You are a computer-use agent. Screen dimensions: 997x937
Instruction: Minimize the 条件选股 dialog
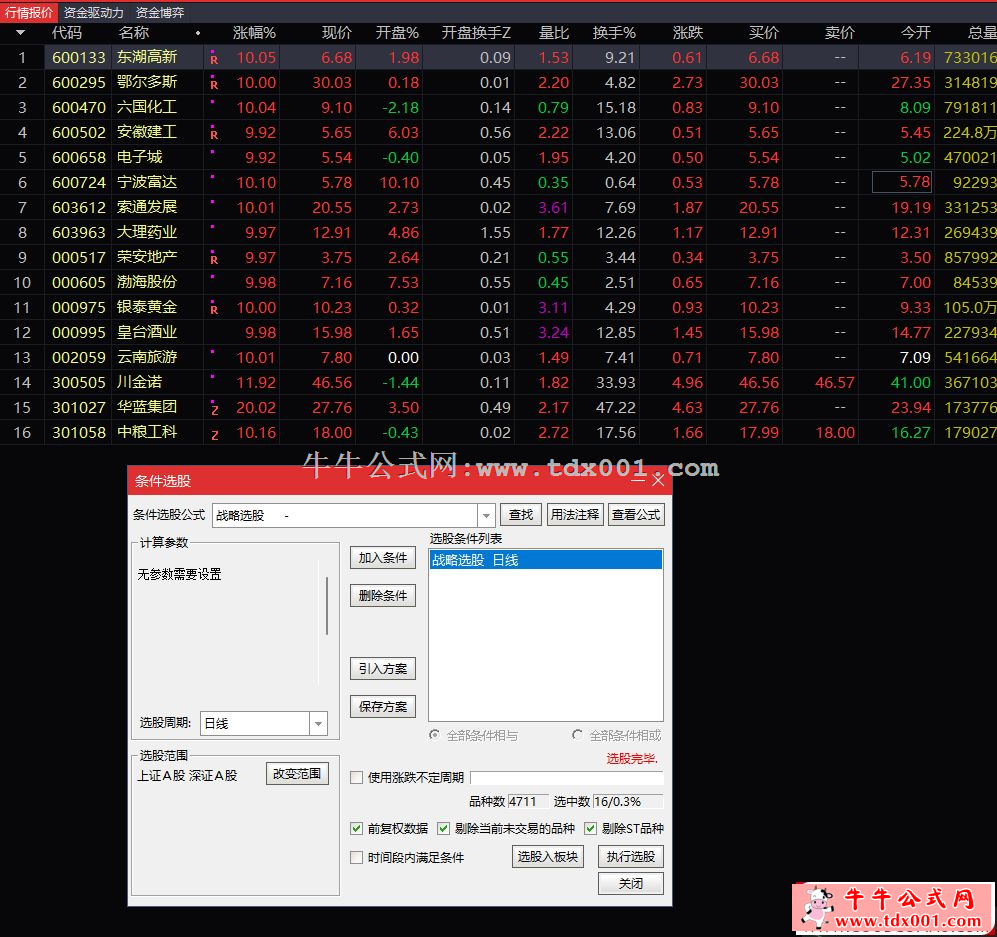tap(638, 481)
